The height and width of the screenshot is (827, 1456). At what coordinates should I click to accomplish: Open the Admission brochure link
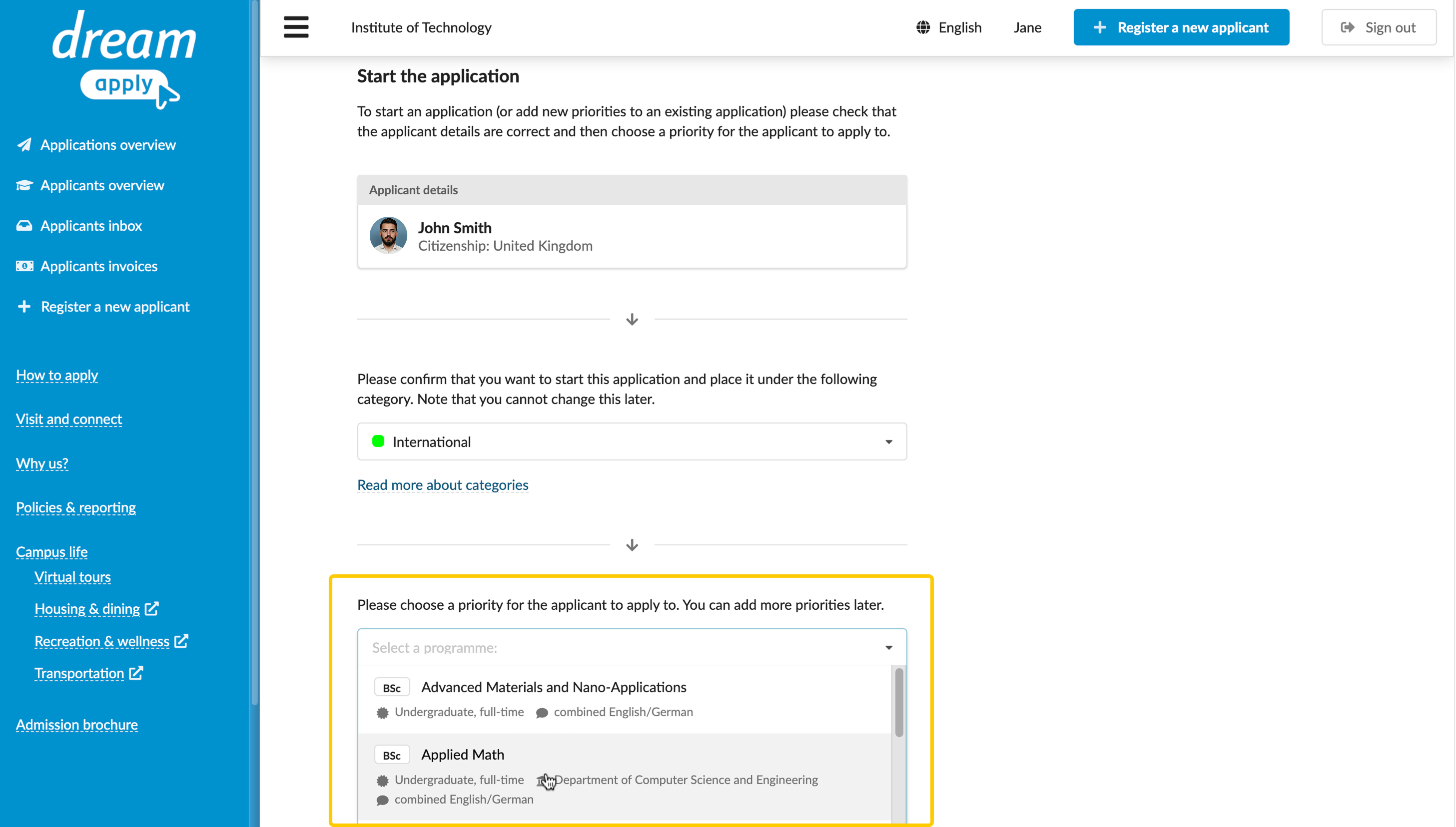coord(77,724)
